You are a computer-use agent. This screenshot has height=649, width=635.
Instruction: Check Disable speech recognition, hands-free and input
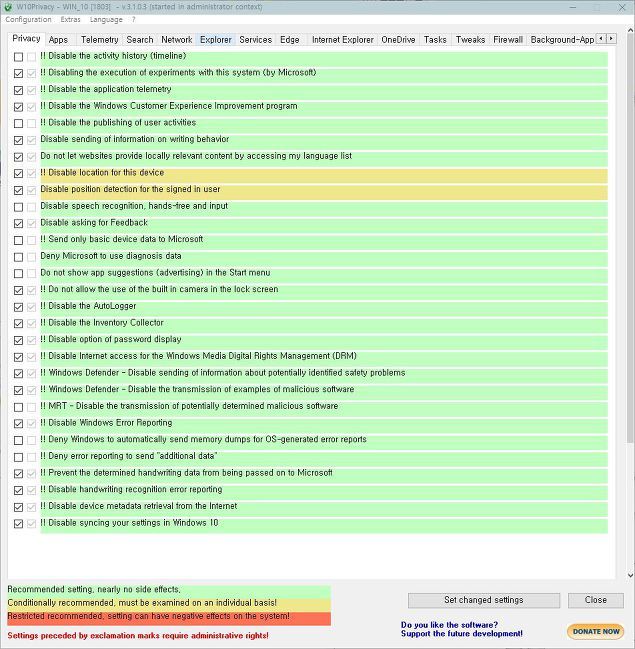tap(18, 207)
